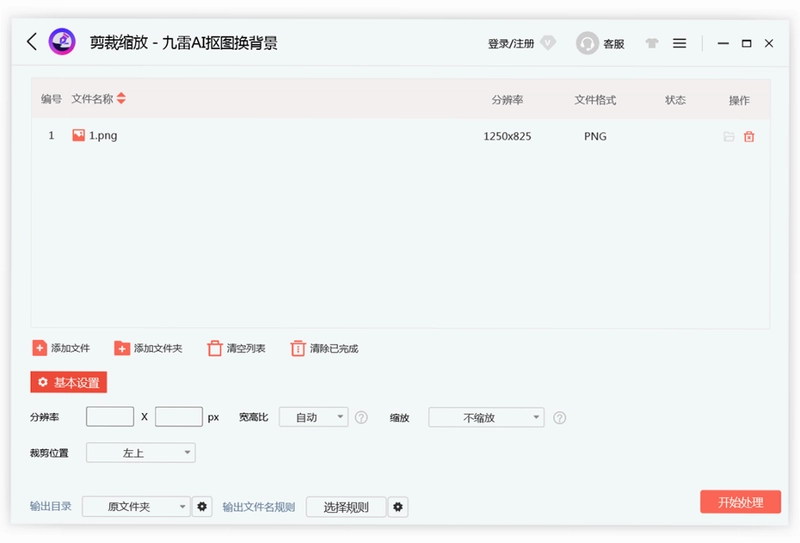Screen dimensions: 800x543
Task: Open the hamburger main menu
Action: coord(679,43)
